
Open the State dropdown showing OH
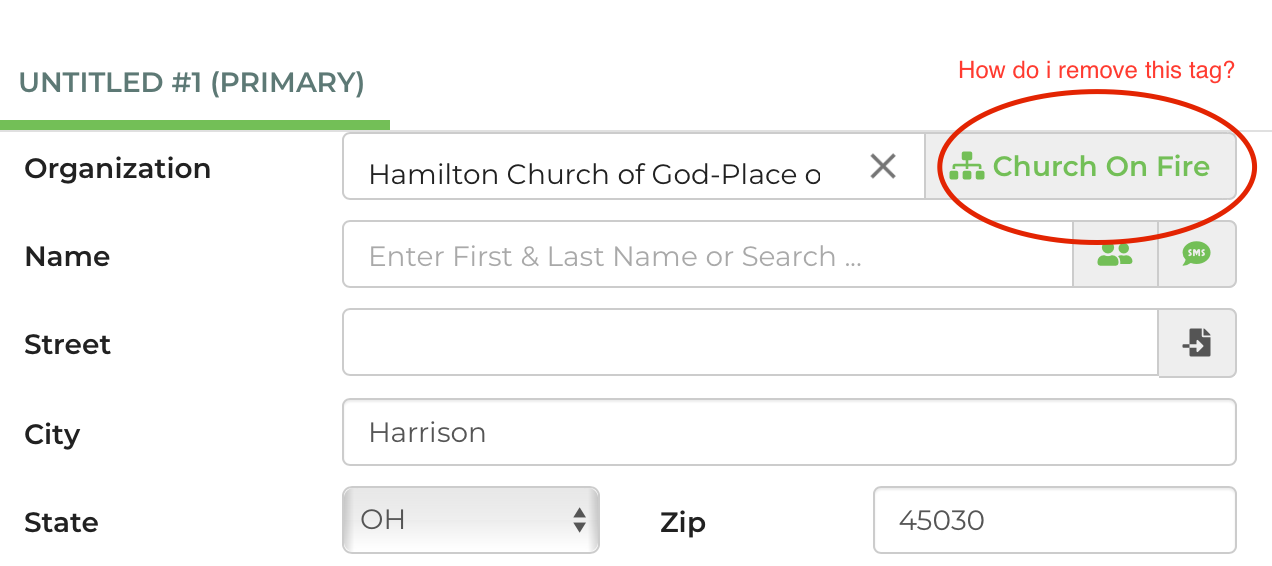[x=471, y=520]
